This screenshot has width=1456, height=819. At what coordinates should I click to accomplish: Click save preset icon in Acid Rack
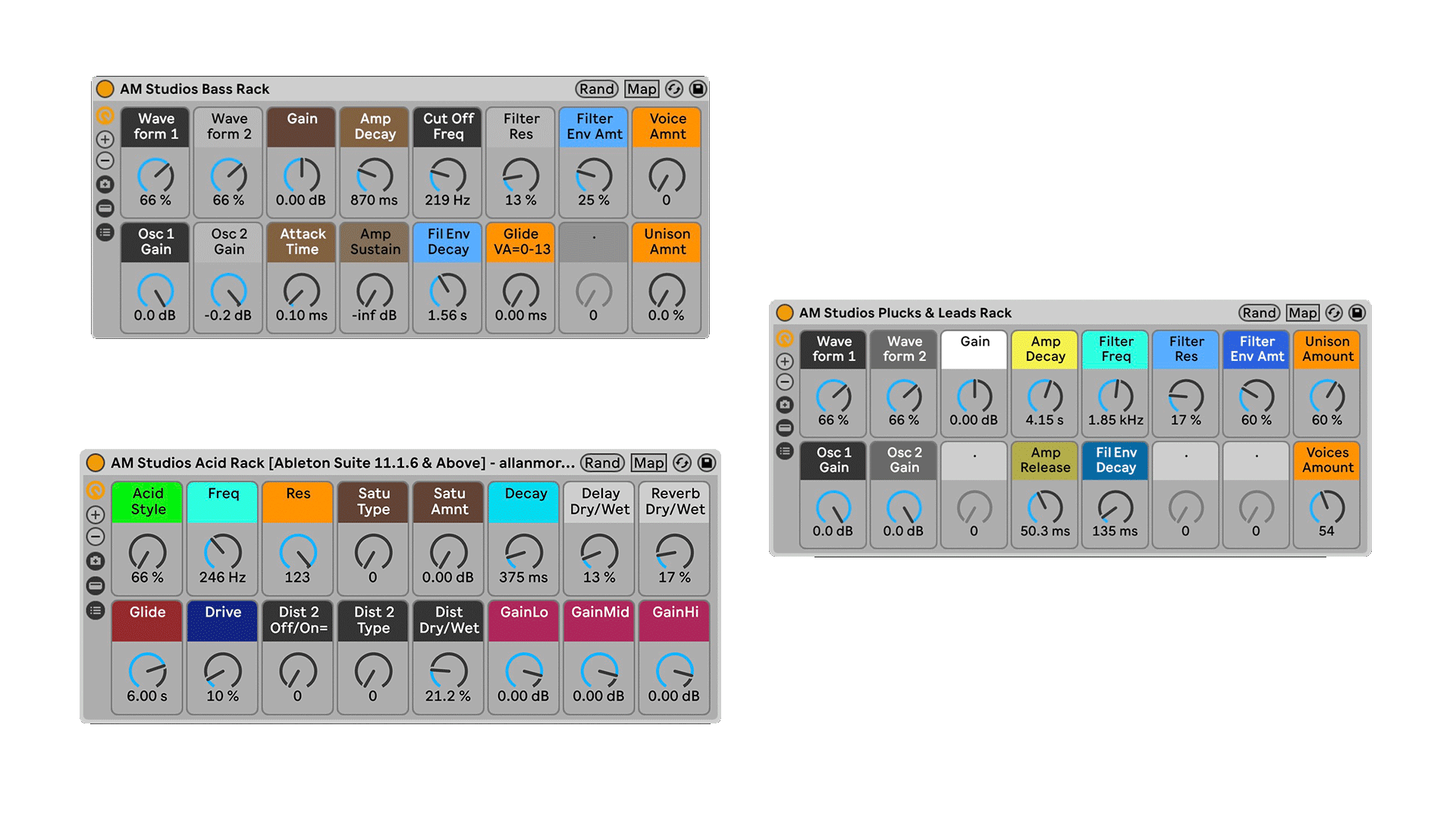click(x=707, y=463)
